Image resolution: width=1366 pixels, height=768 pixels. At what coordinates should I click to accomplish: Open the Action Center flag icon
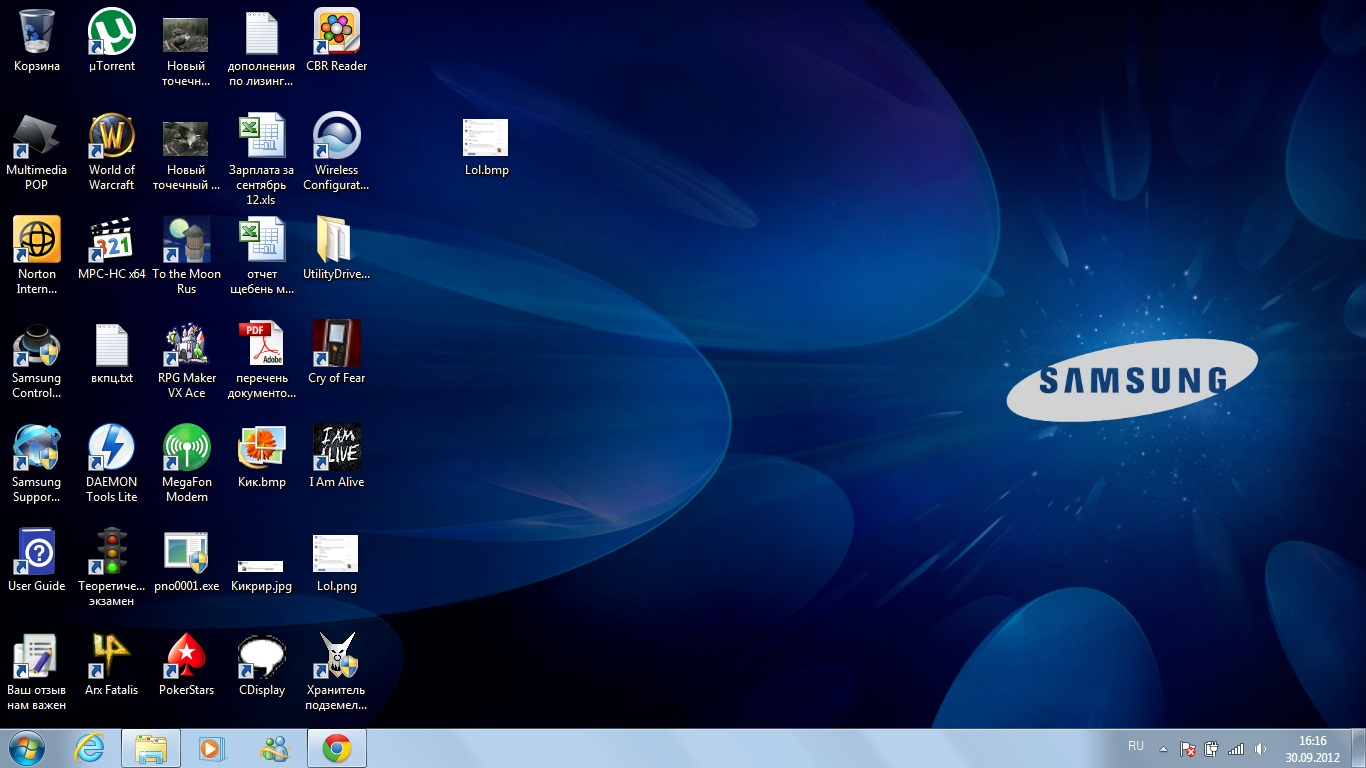click(1188, 748)
